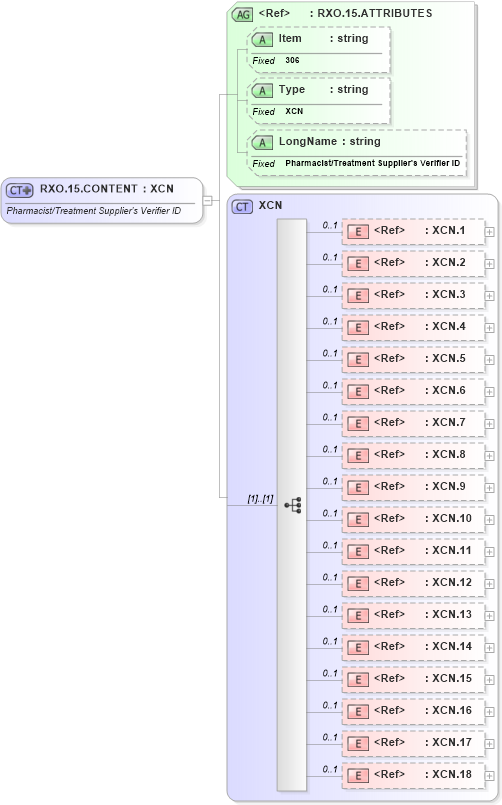
Task: Click the A icon beside Item attribute
Action: [x=262, y=40]
